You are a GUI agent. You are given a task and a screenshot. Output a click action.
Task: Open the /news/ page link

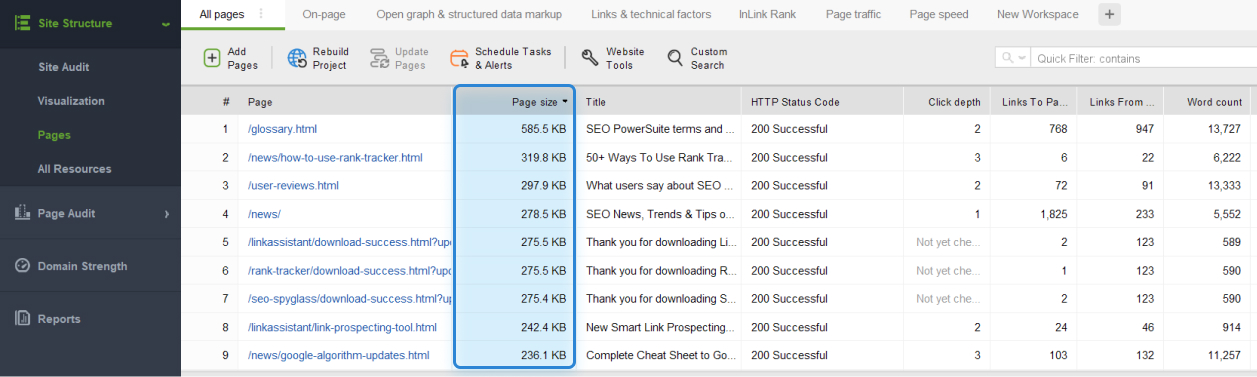coord(264,214)
